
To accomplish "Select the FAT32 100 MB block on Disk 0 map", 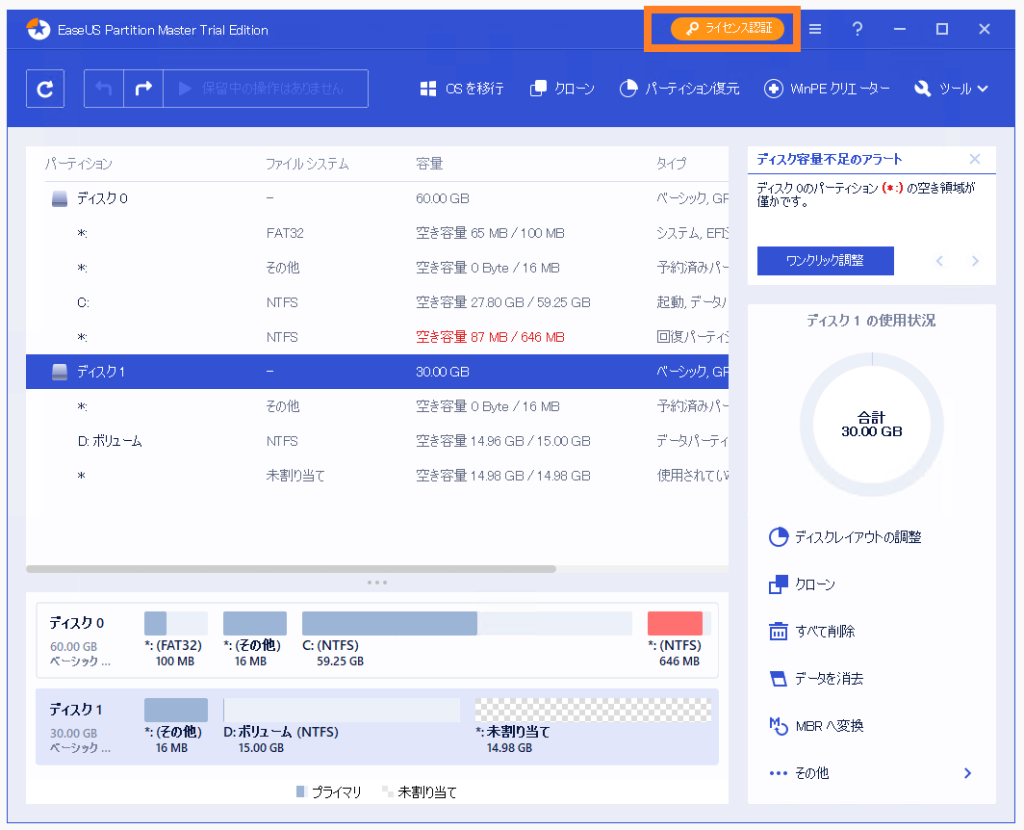I will click(176, 623).
